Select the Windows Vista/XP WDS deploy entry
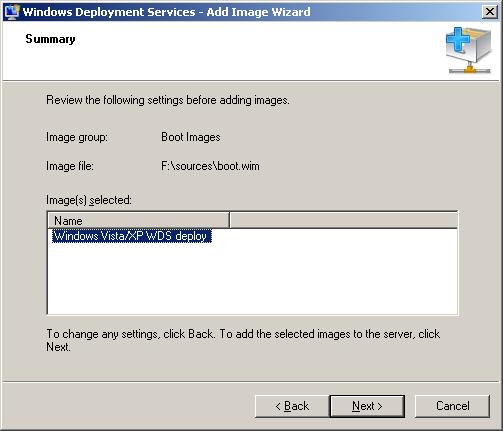503x431 pixels. click(x=131, y=236)
